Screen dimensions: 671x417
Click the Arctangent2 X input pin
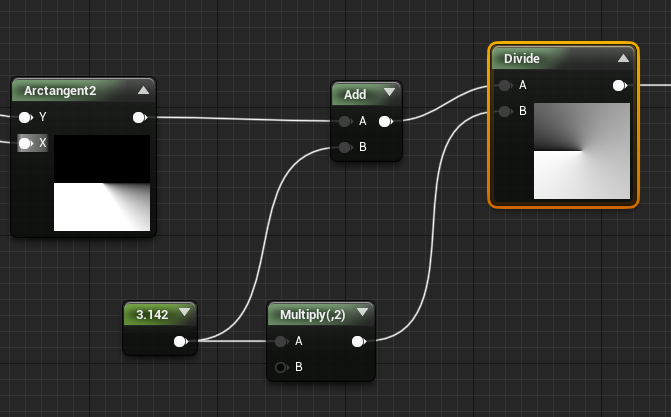26,143
